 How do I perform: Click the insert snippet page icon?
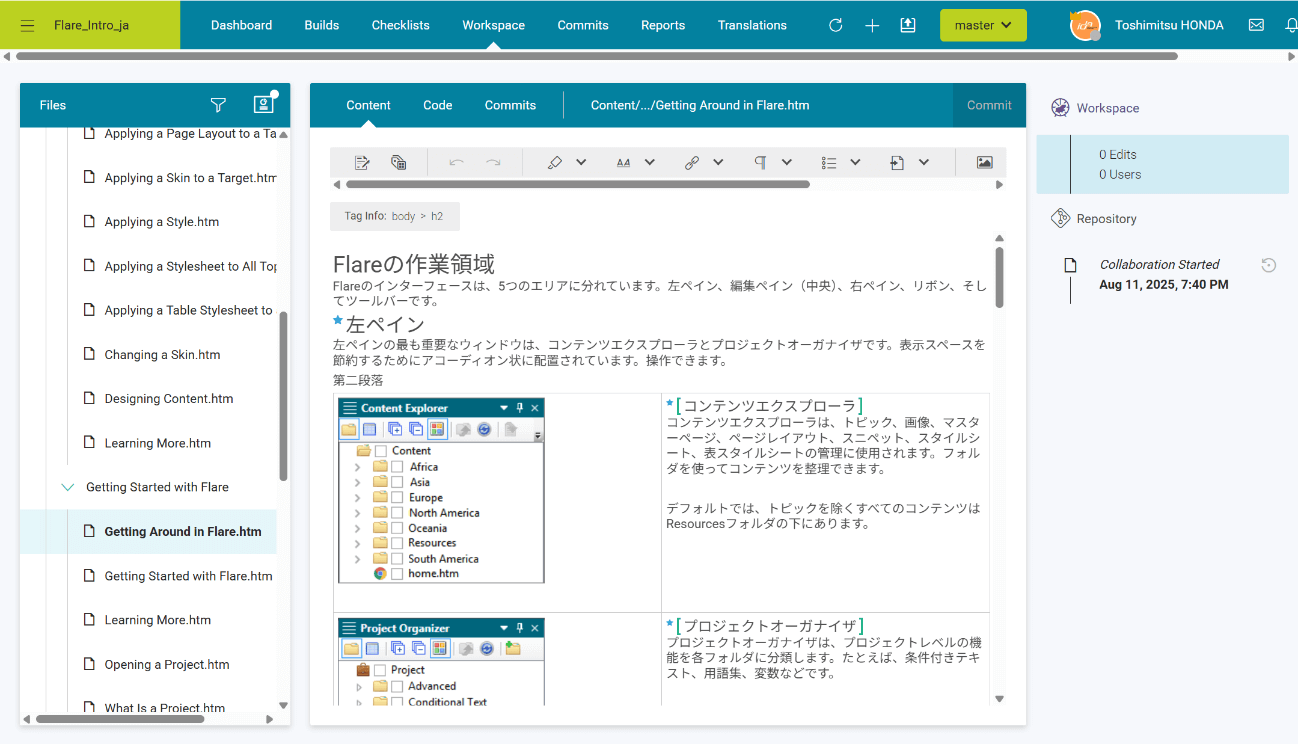897,162
